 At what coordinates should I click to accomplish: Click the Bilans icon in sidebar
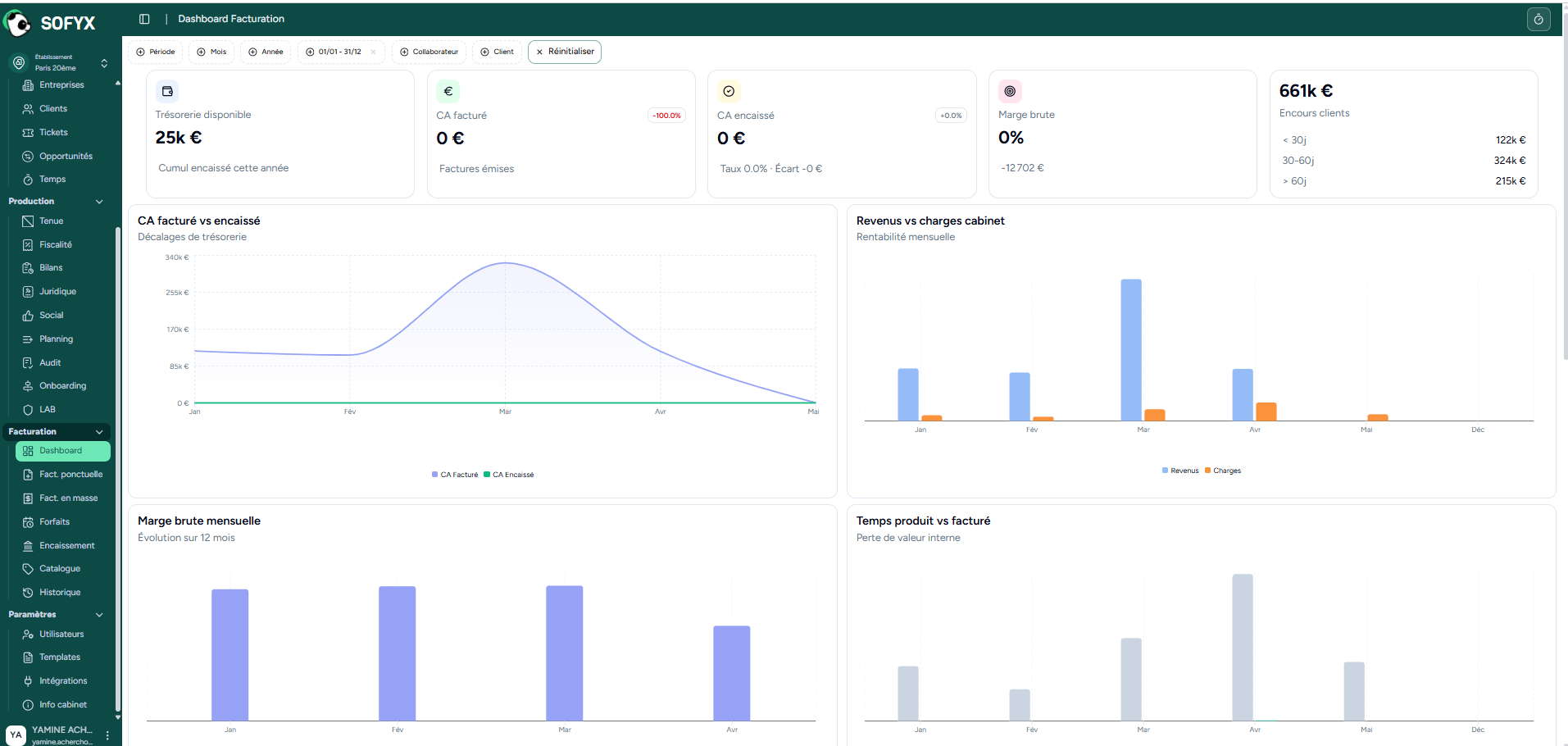point(28,268)
